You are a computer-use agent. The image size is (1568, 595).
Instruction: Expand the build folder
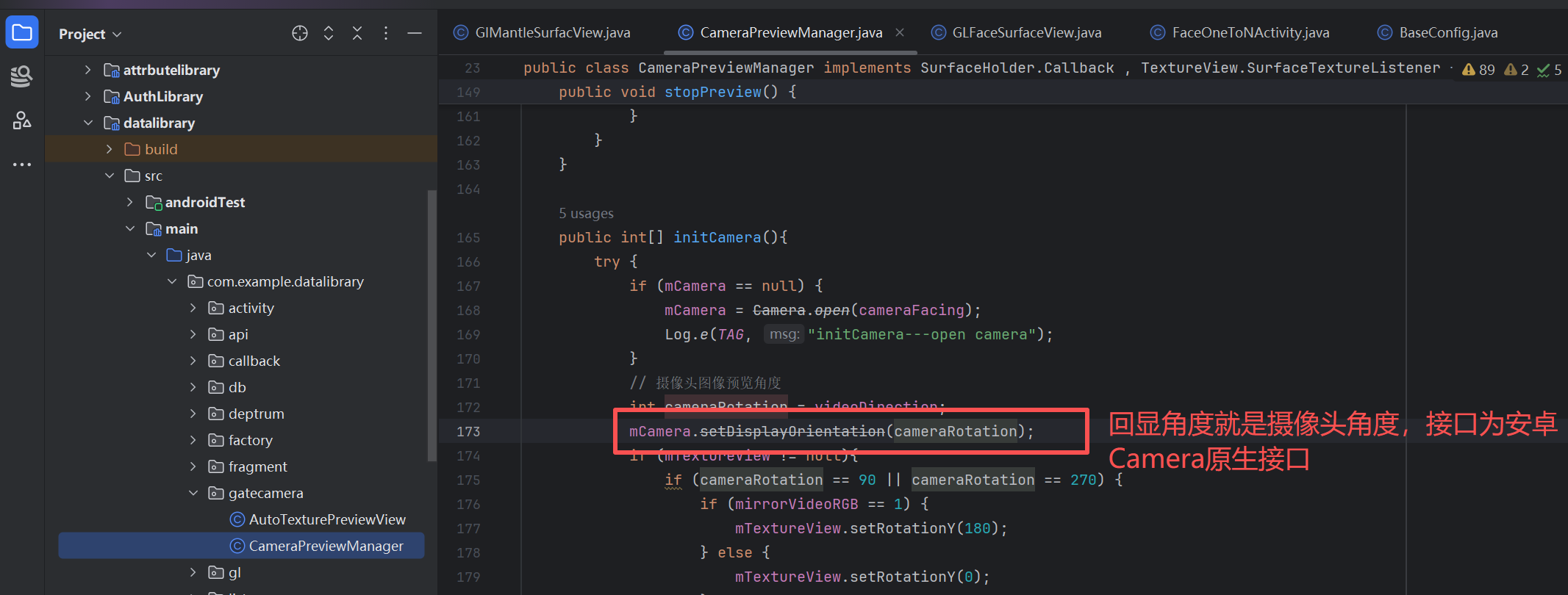click(x=110, y=149)
